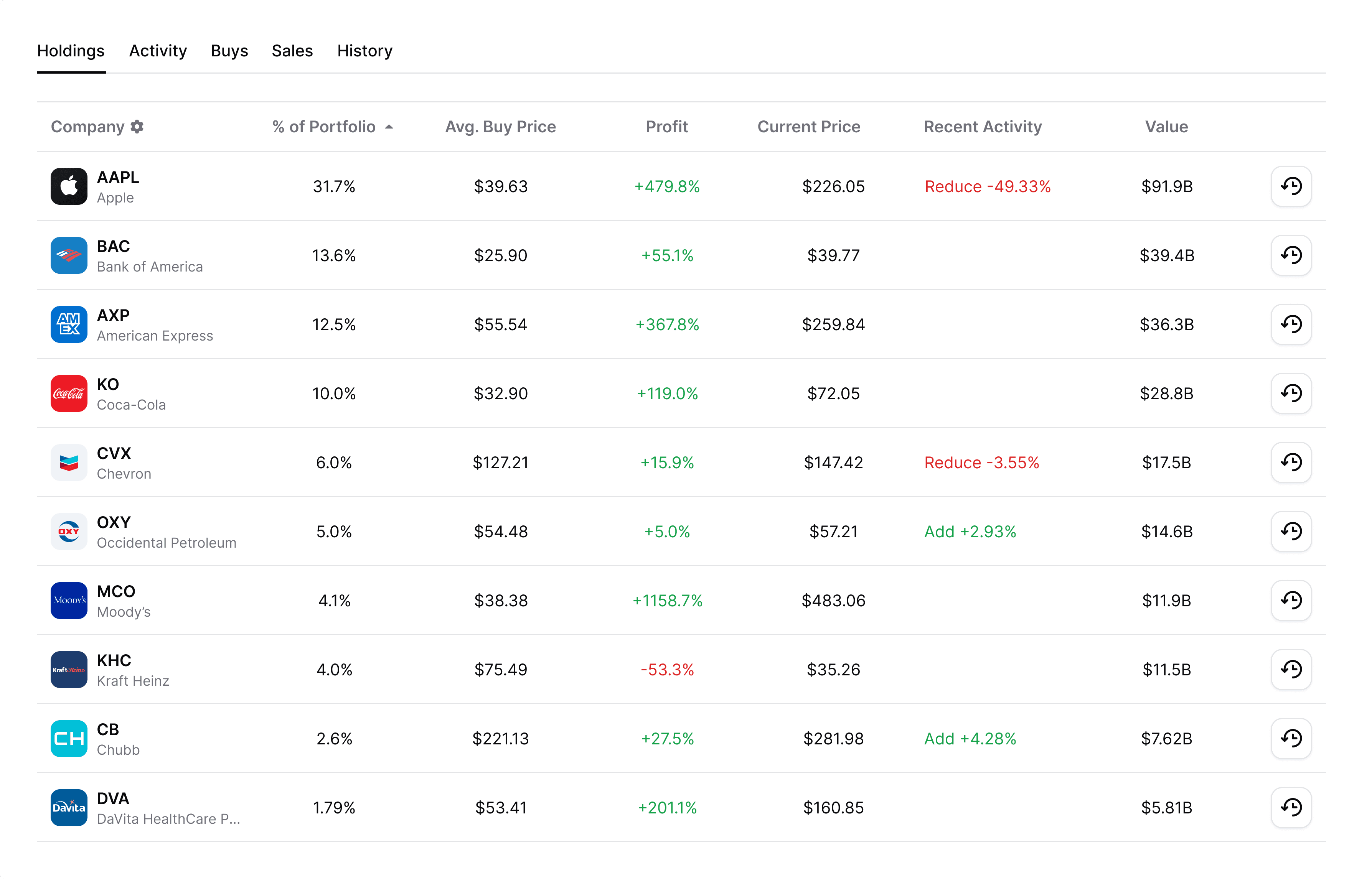Open the Sales tab
Screen dimensions: 1372x879
292,51
